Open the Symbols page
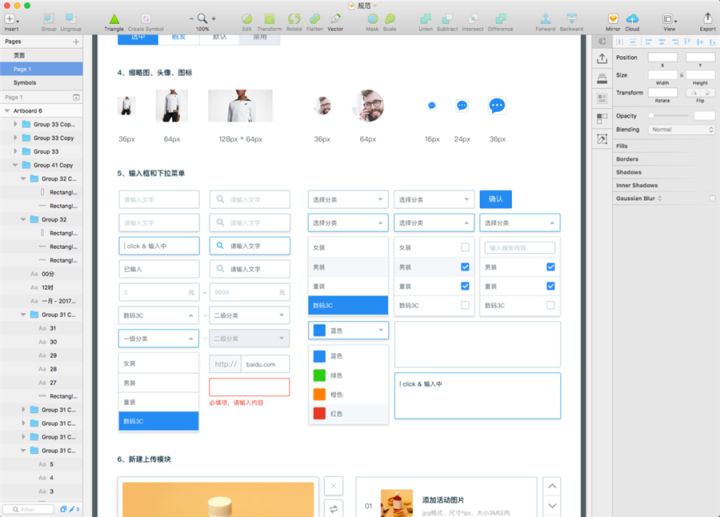 pos(25,83)
